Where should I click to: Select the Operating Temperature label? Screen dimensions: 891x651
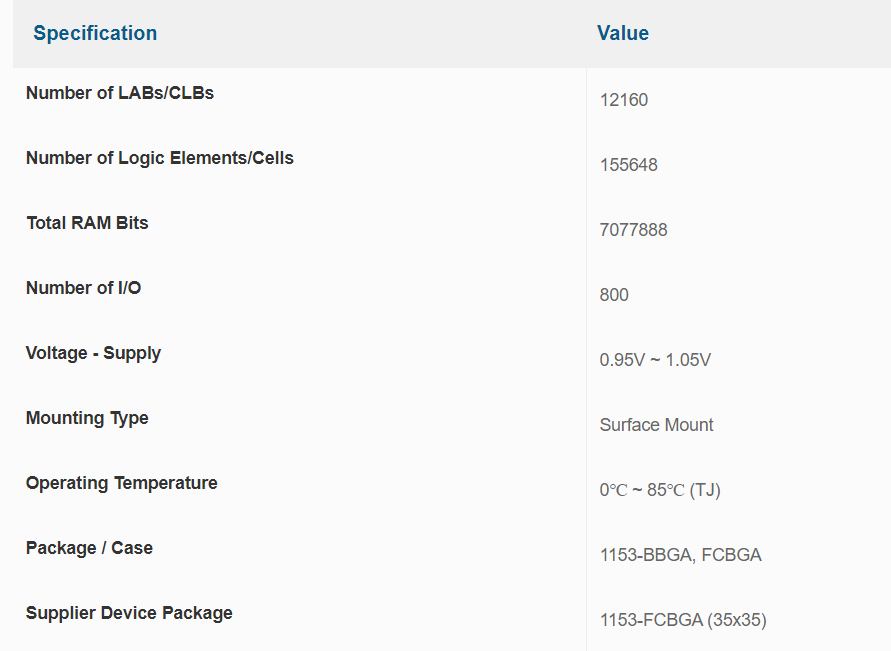pos(122,483)
